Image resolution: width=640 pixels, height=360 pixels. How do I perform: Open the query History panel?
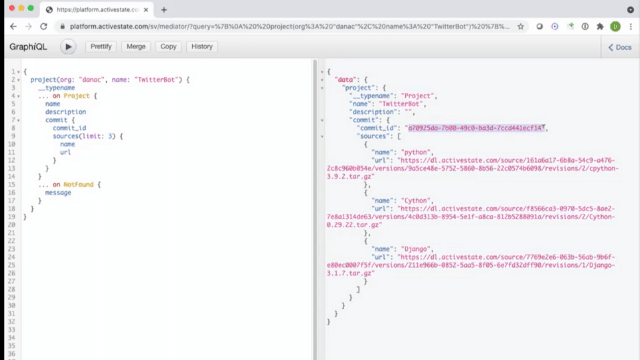coord(202,47)
